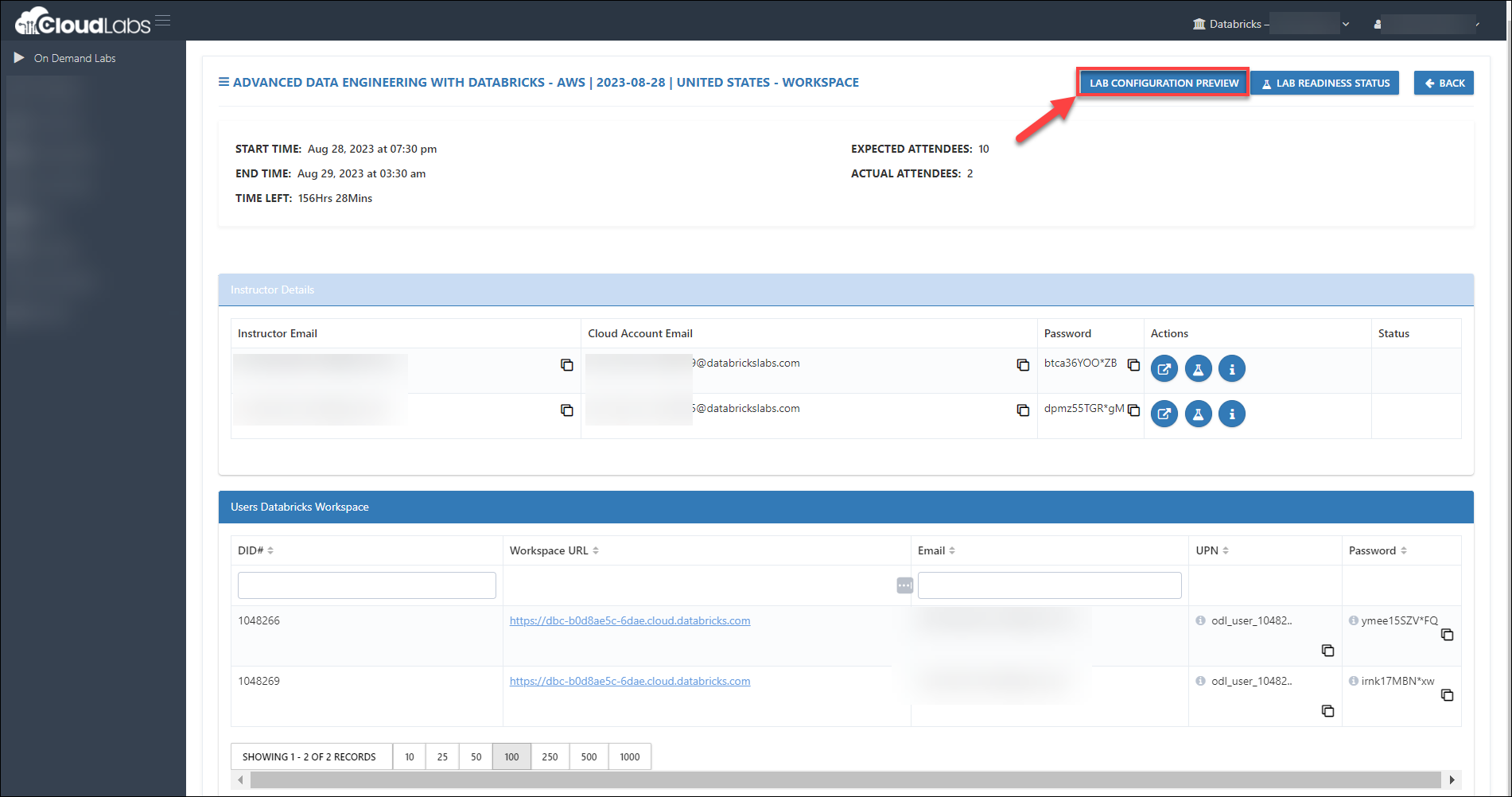The image size is (1512, 797).
Task: Copy second cloud account email
Action: point(1023,410)
